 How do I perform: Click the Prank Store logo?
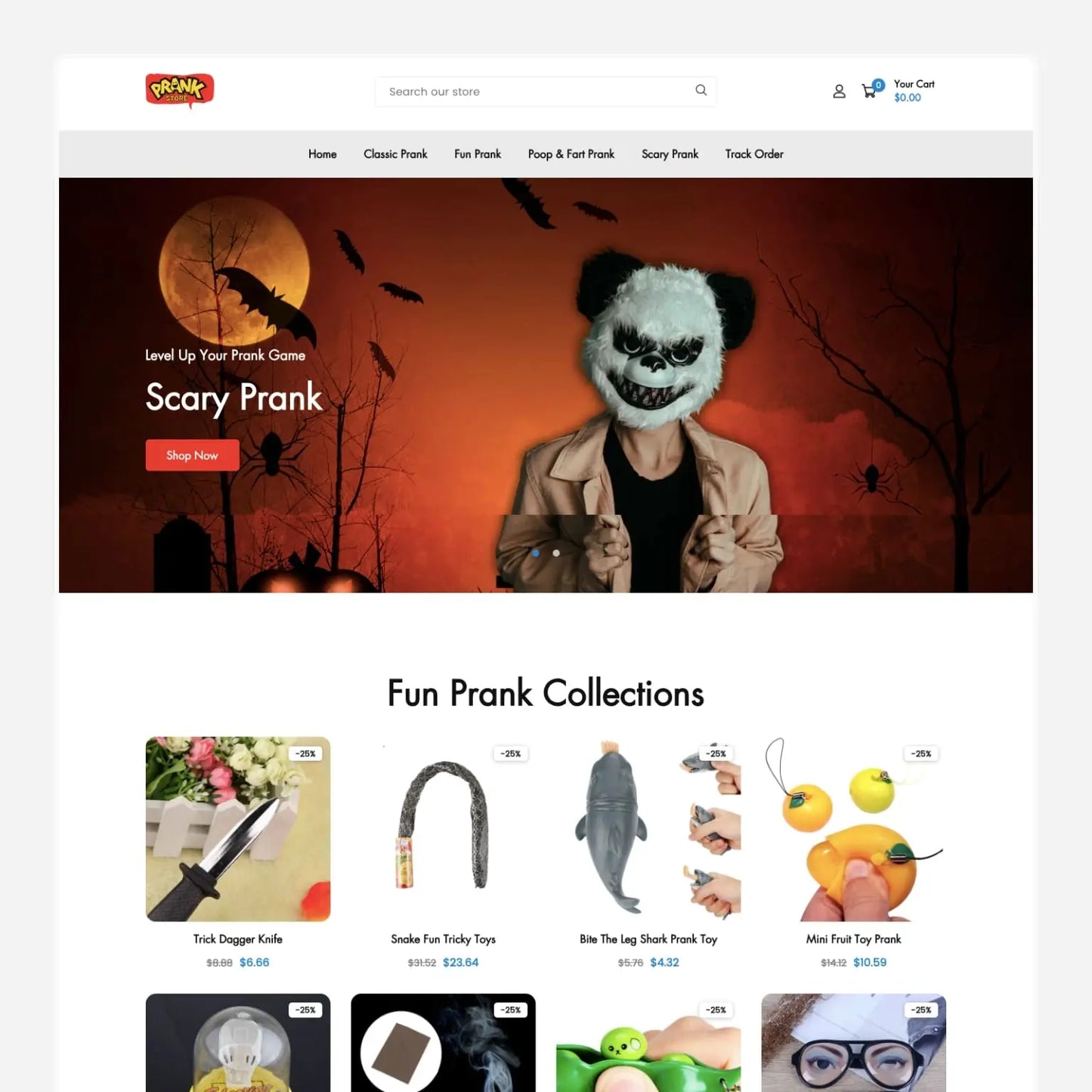pos(180,91)
